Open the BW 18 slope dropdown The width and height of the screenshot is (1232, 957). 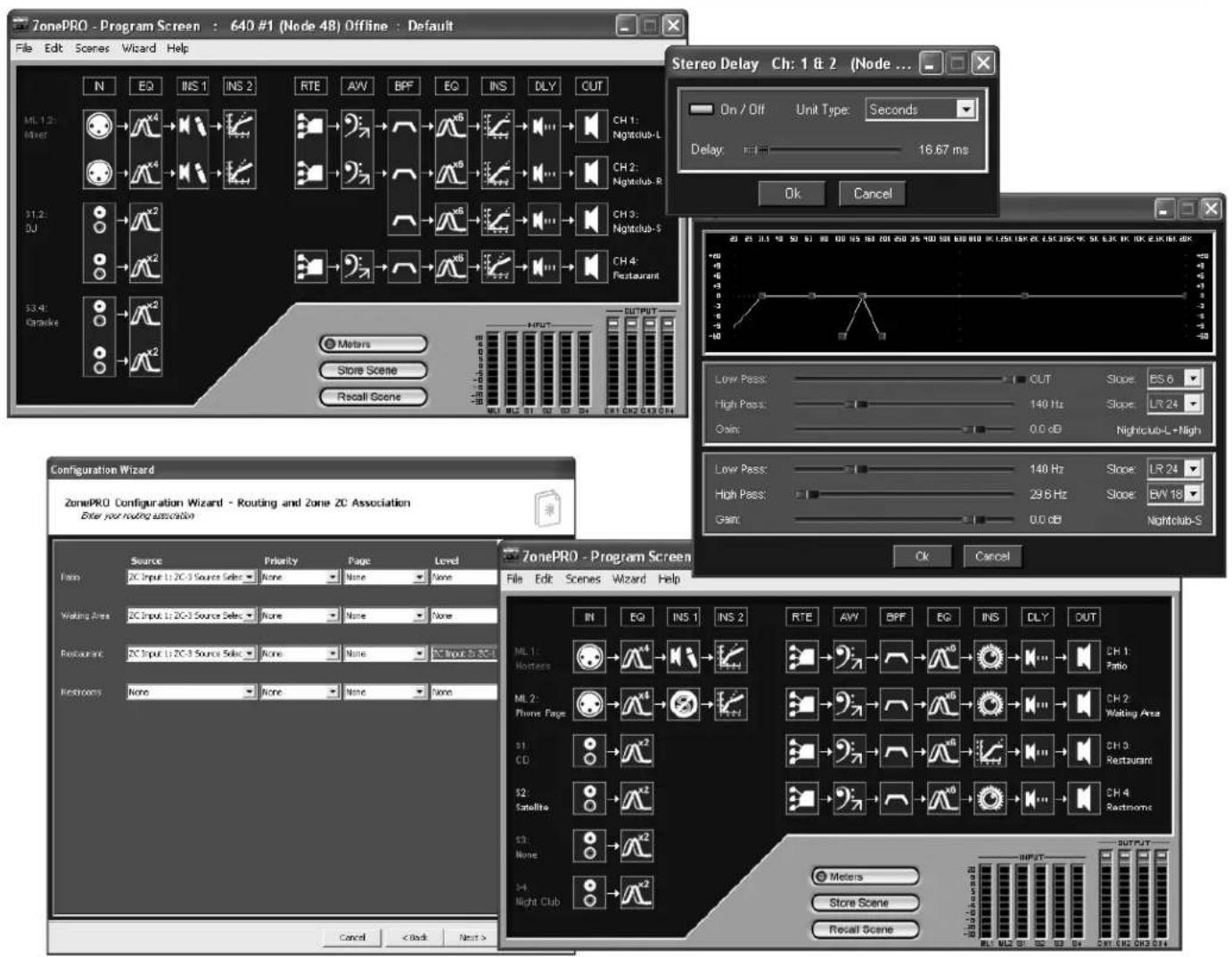pyautogui.click(x=1174, y=493)
